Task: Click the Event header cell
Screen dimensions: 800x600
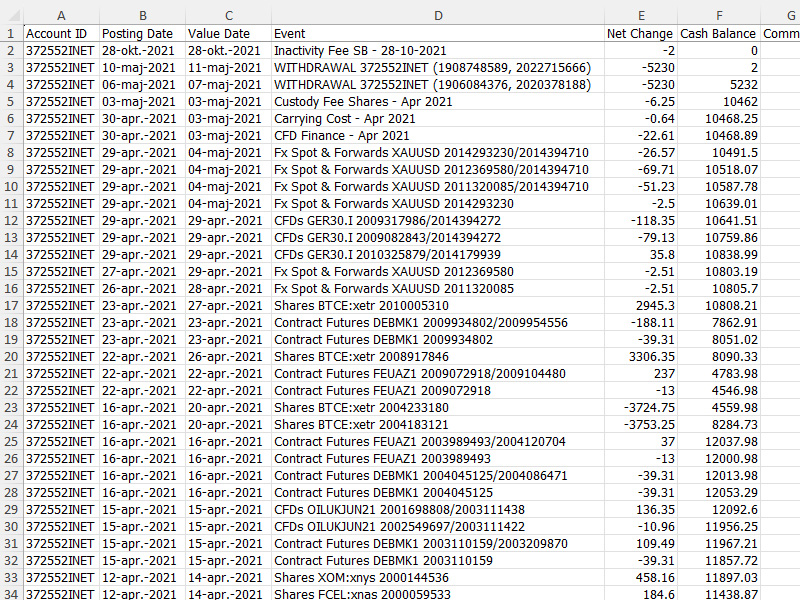Action: click(x=438, y=33)
